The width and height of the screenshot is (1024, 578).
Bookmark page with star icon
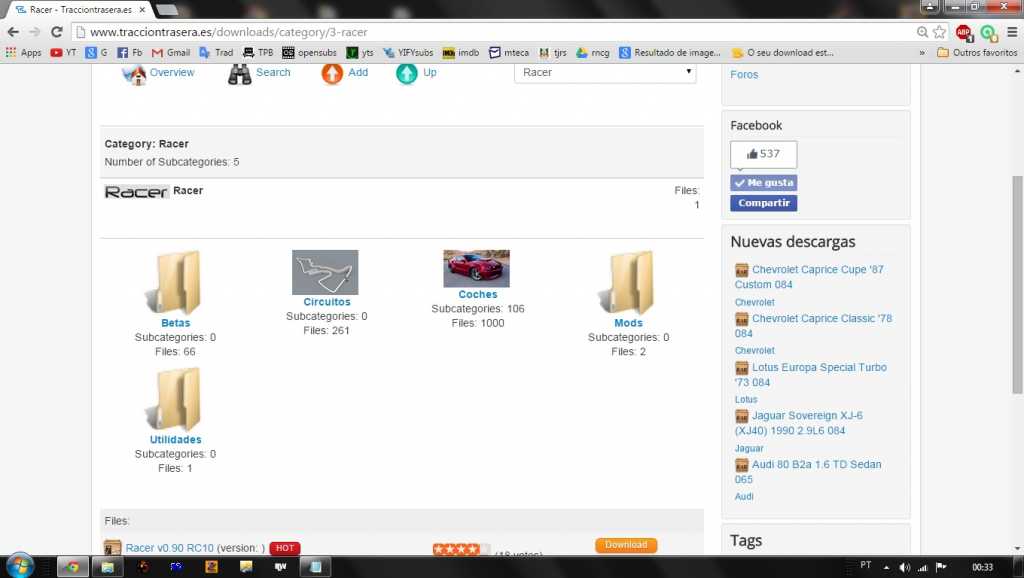tap(939, 32)
